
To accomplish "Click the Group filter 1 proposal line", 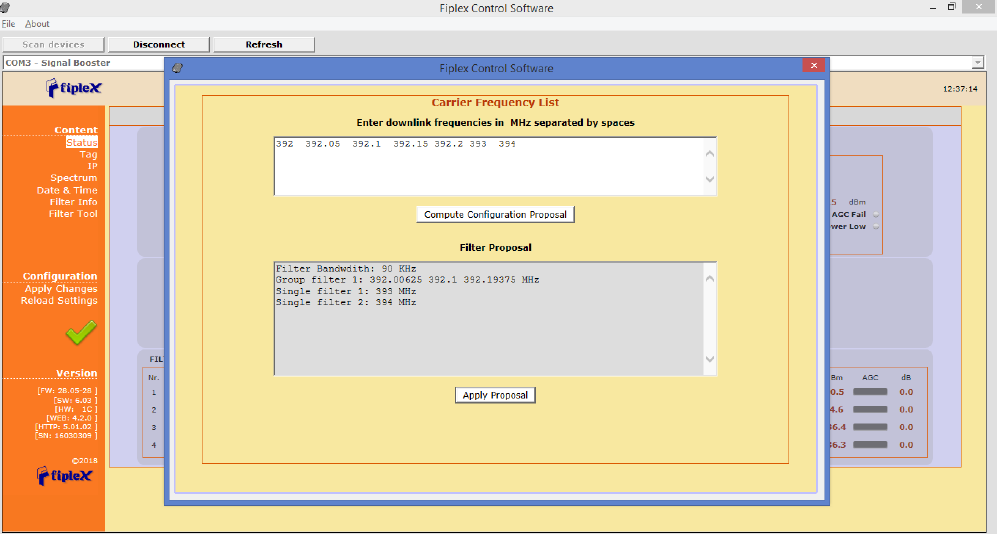I will tap(408, 280).
